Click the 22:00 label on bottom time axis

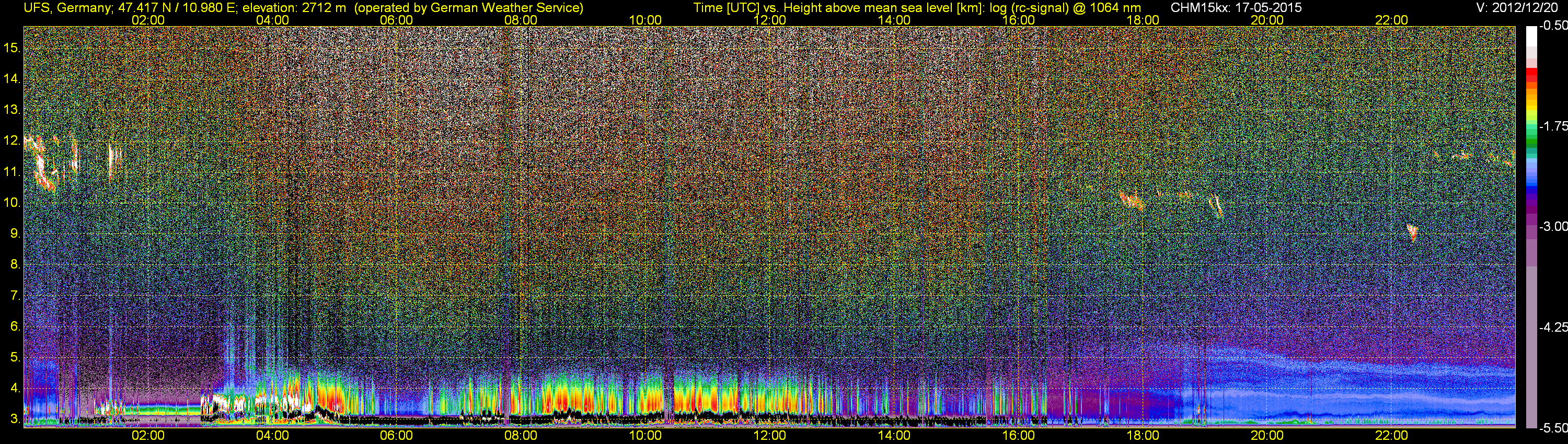pyautogui.click(x=1391, y=436)
